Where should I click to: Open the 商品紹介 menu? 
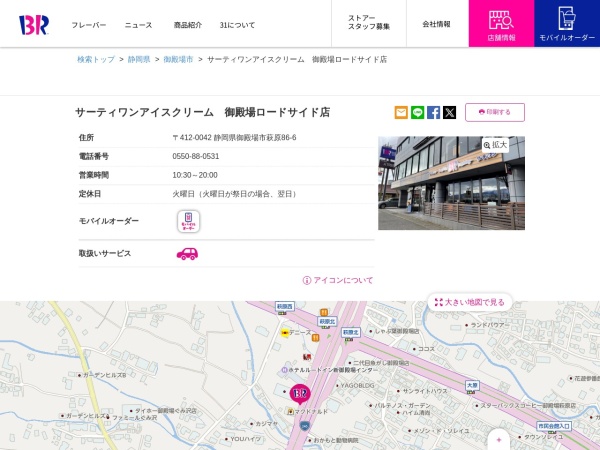click(188, 25)
